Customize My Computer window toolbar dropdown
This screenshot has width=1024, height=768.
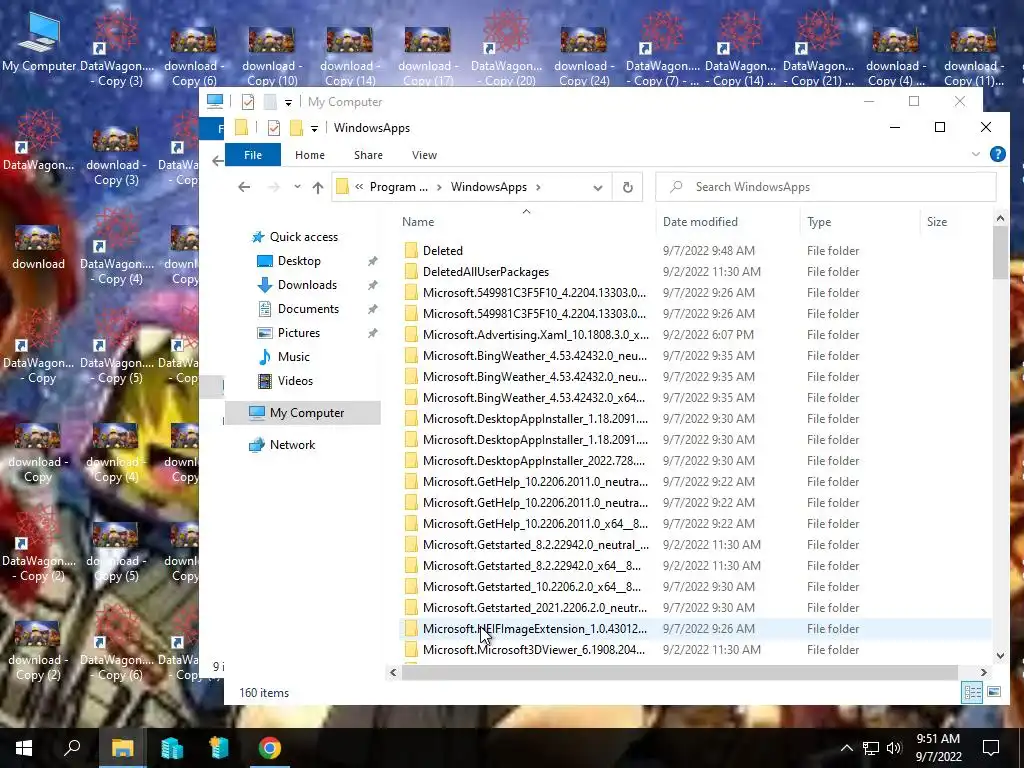pos(288,103)
